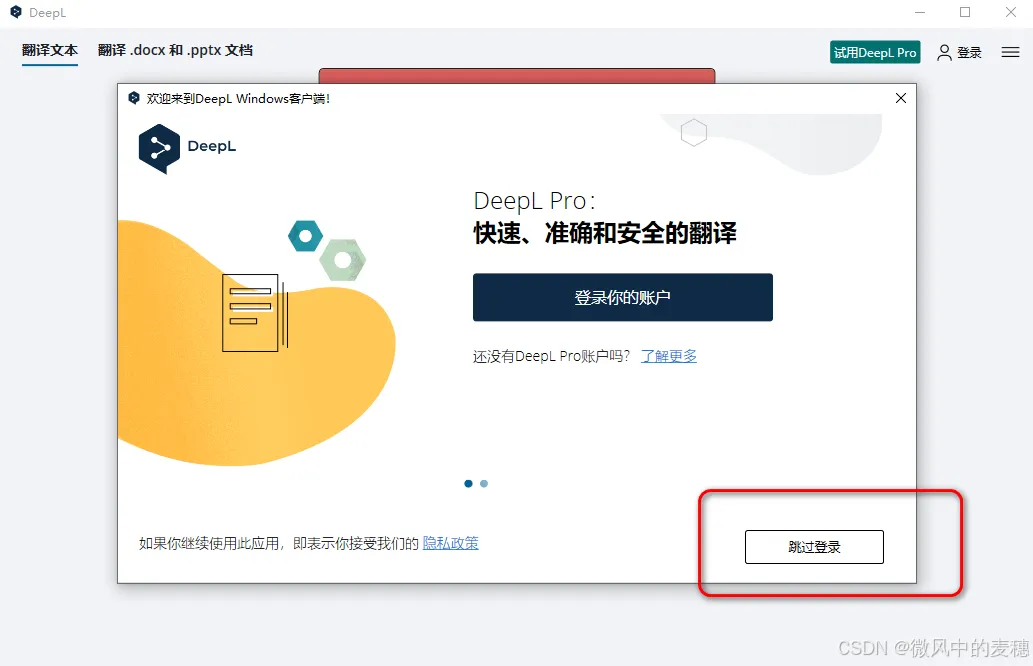Click the 跳过登录 (skip login) button
Screen dimensions: 1033x666
click(x=814, y=547)
